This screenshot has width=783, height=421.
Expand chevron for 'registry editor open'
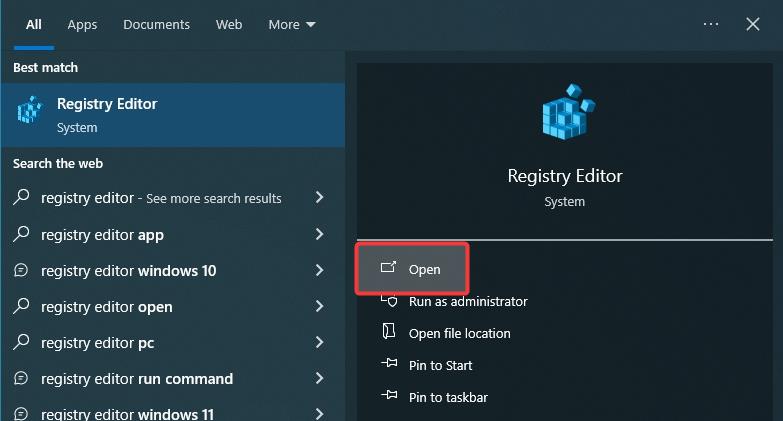coord(320,306)
